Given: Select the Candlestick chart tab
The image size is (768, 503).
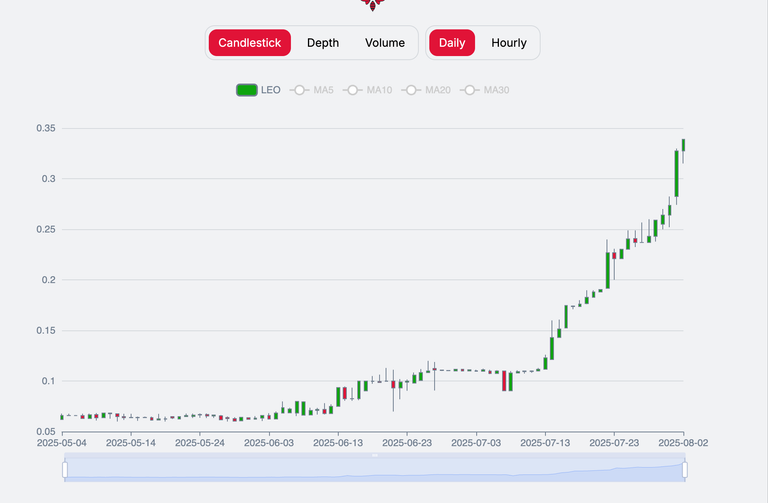Looking at the screenshot, I should coord(250,43).
